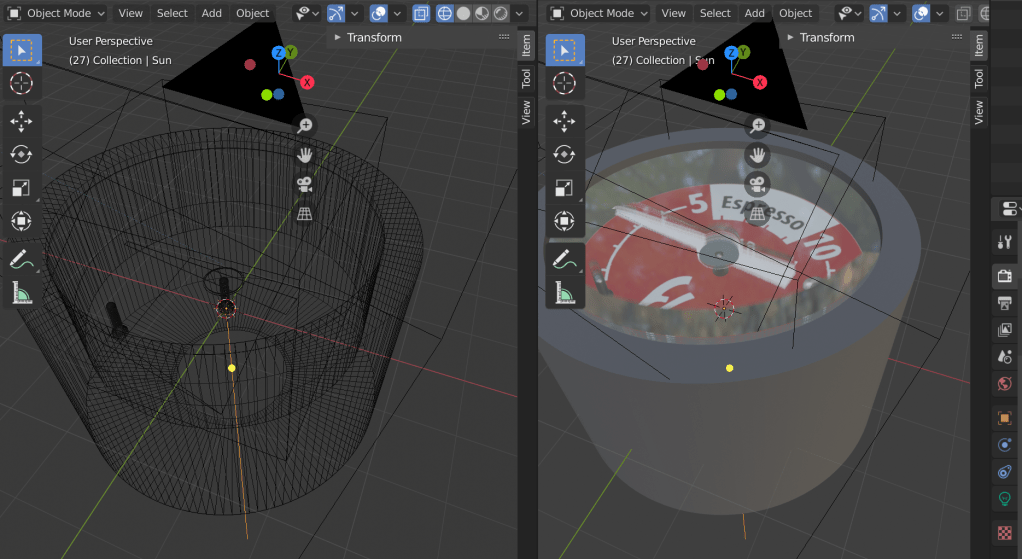Open overlay options arrow in left viewport
The height and width of the screenshot is (559, 1022).
397,13
